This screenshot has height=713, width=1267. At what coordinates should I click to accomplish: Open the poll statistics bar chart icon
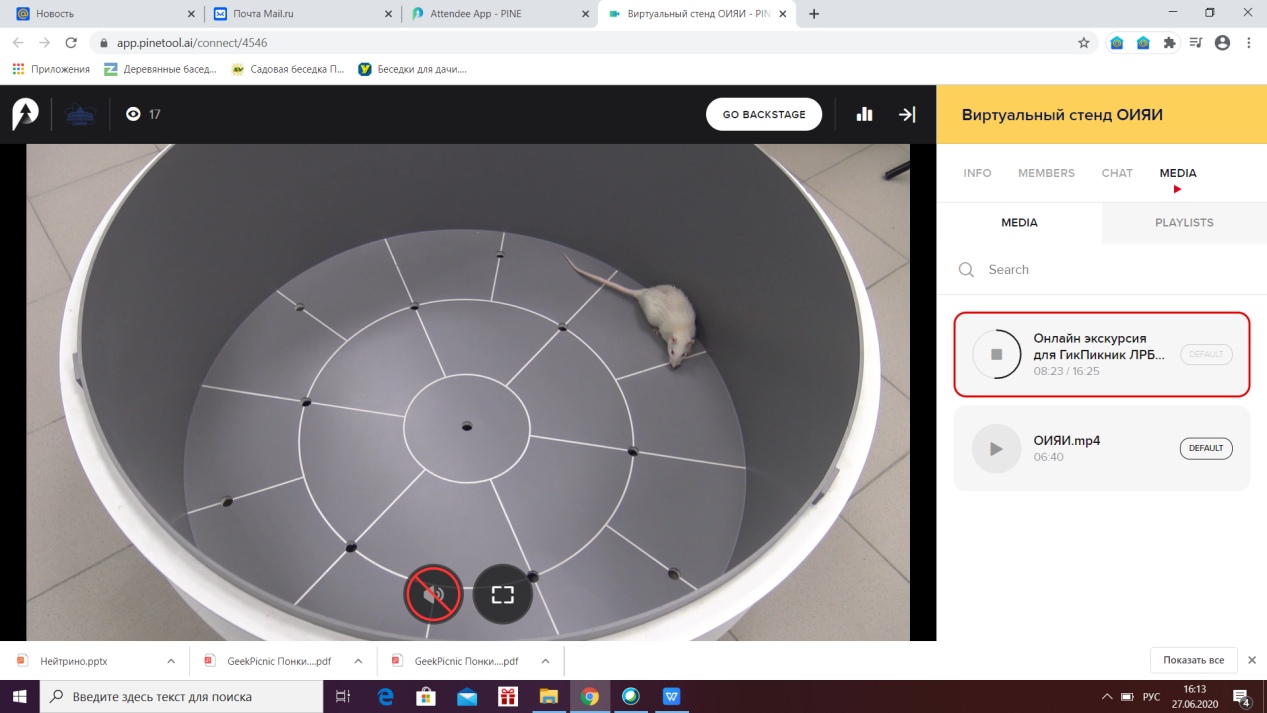tap(865, 115)
